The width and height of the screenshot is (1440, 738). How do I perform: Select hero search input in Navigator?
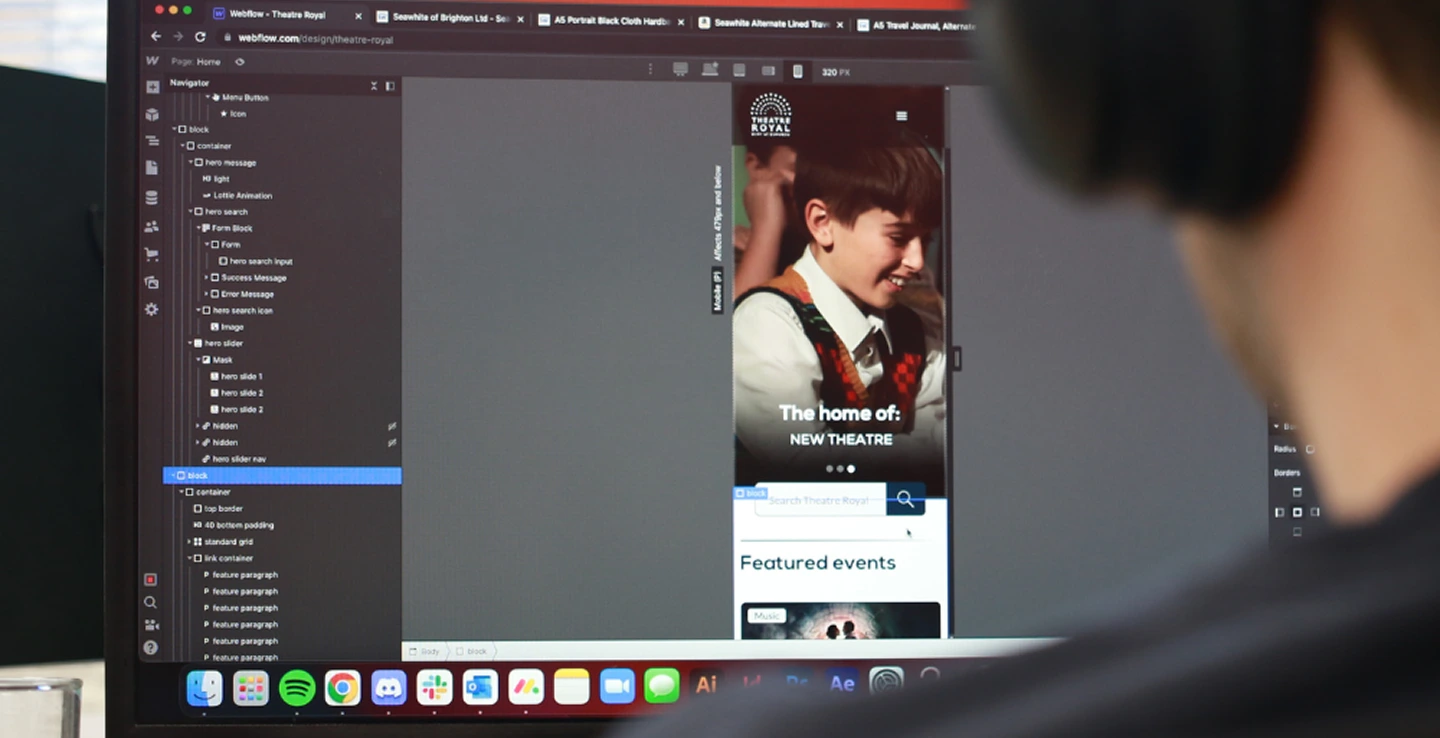[x=256, y=261]
